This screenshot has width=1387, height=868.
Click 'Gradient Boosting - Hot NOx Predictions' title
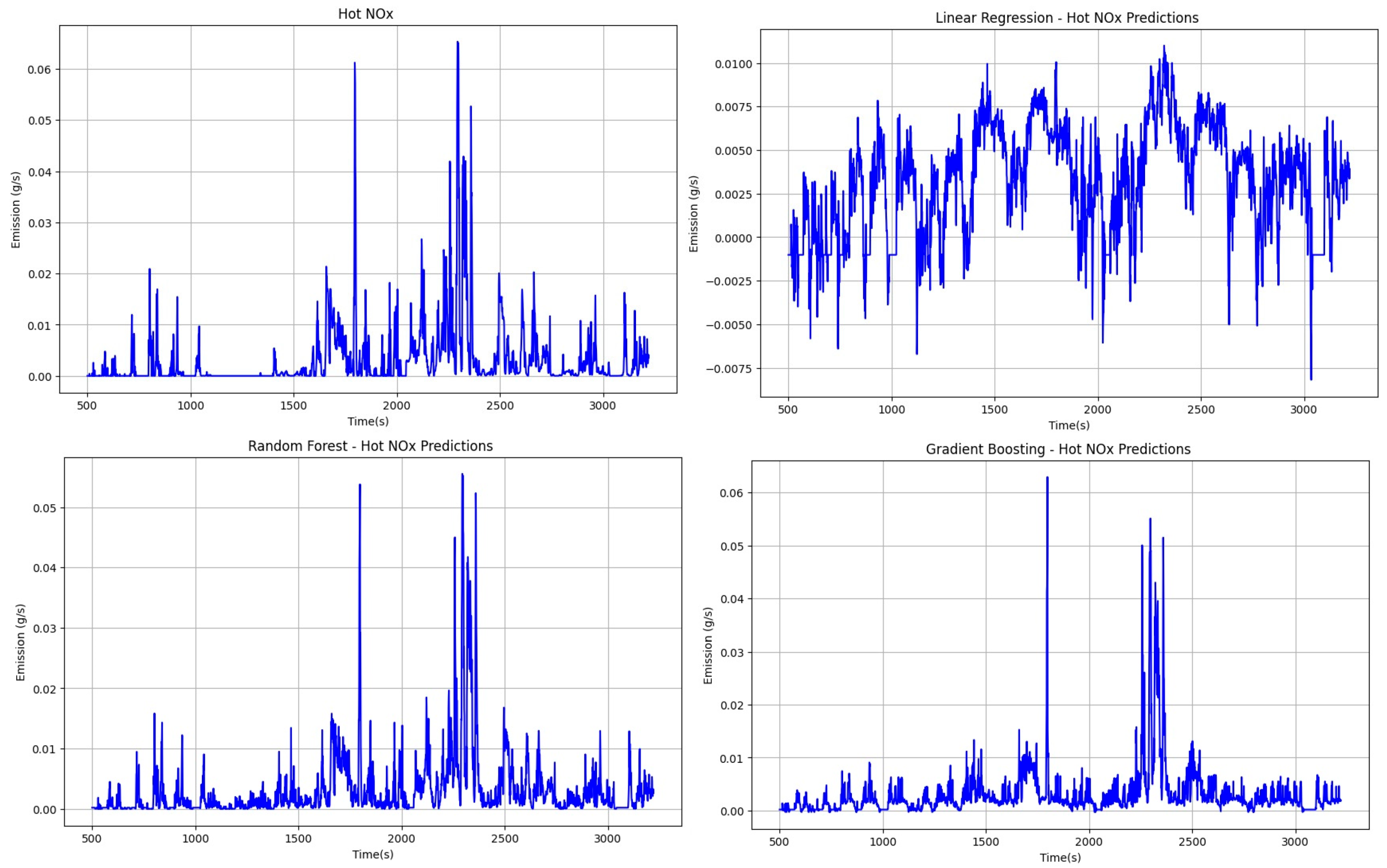1058,449
